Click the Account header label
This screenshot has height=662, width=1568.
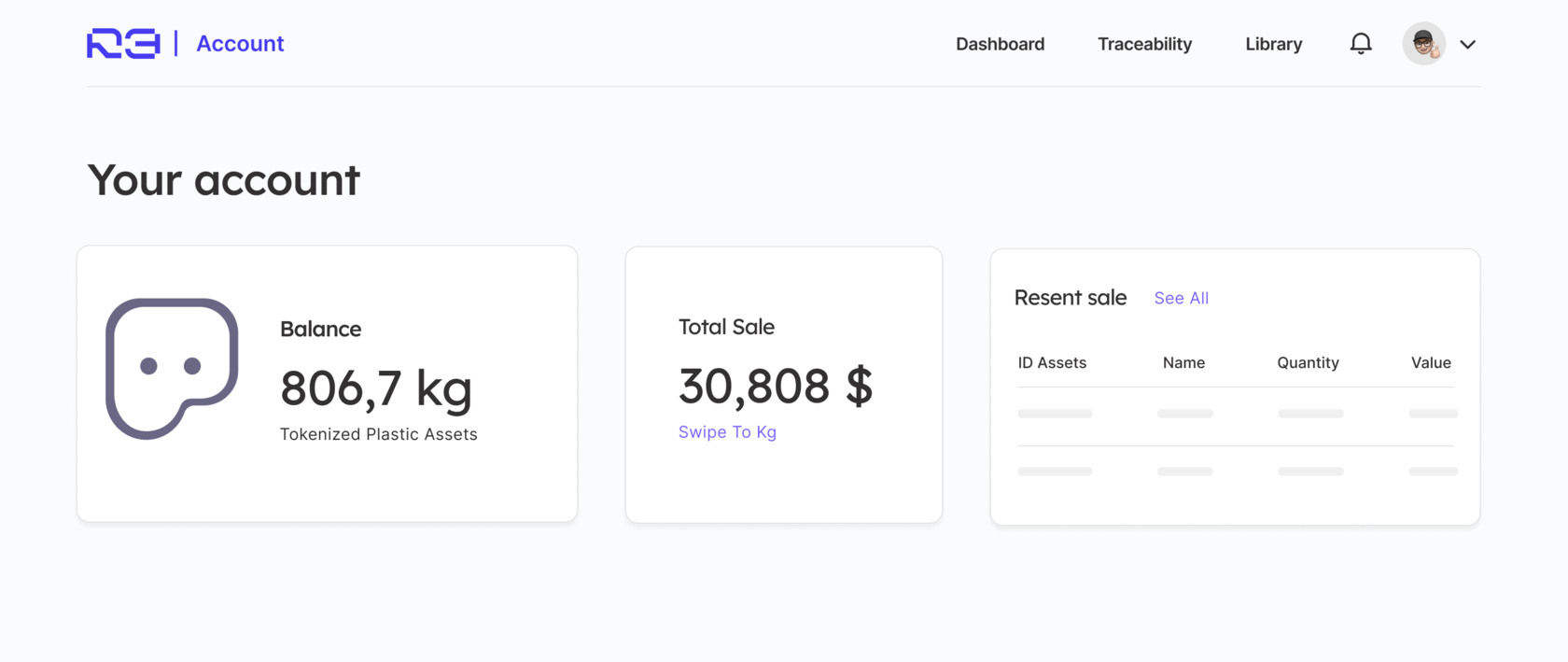[x=240, y=44]
